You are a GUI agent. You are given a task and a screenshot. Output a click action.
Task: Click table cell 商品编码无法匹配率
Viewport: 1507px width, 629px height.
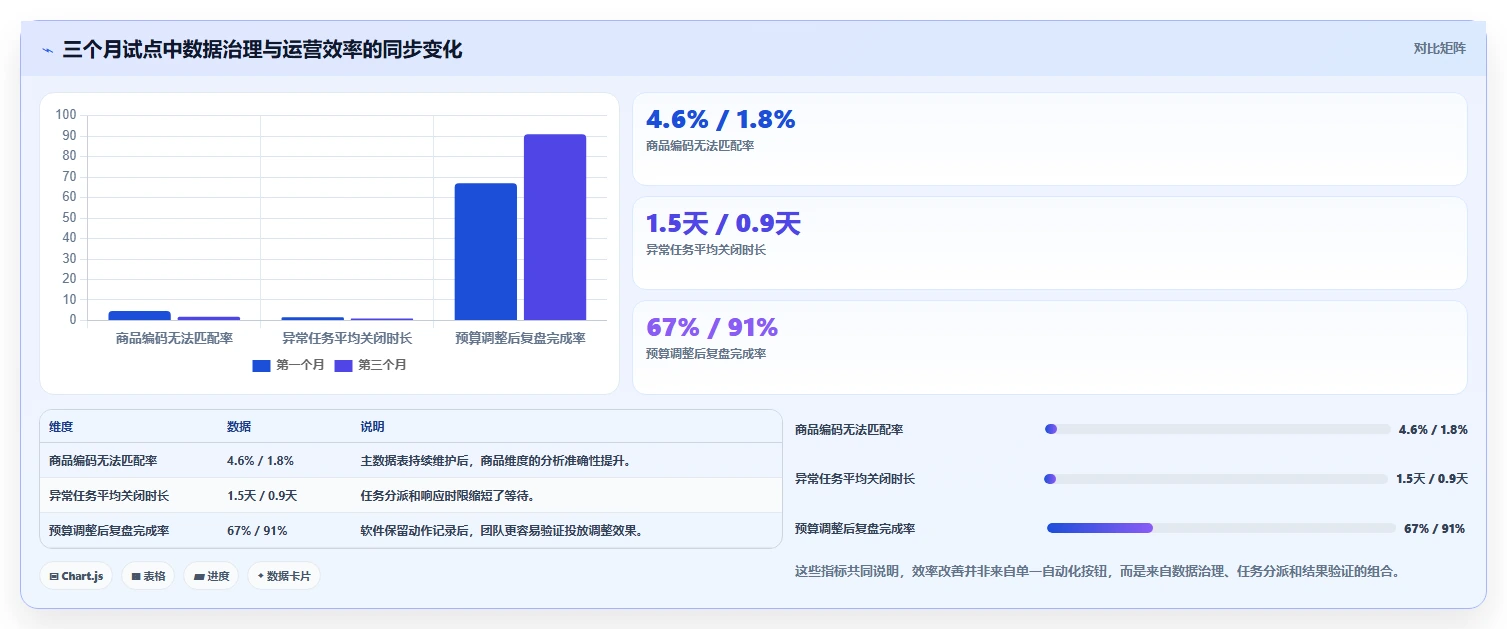(103, 461)
